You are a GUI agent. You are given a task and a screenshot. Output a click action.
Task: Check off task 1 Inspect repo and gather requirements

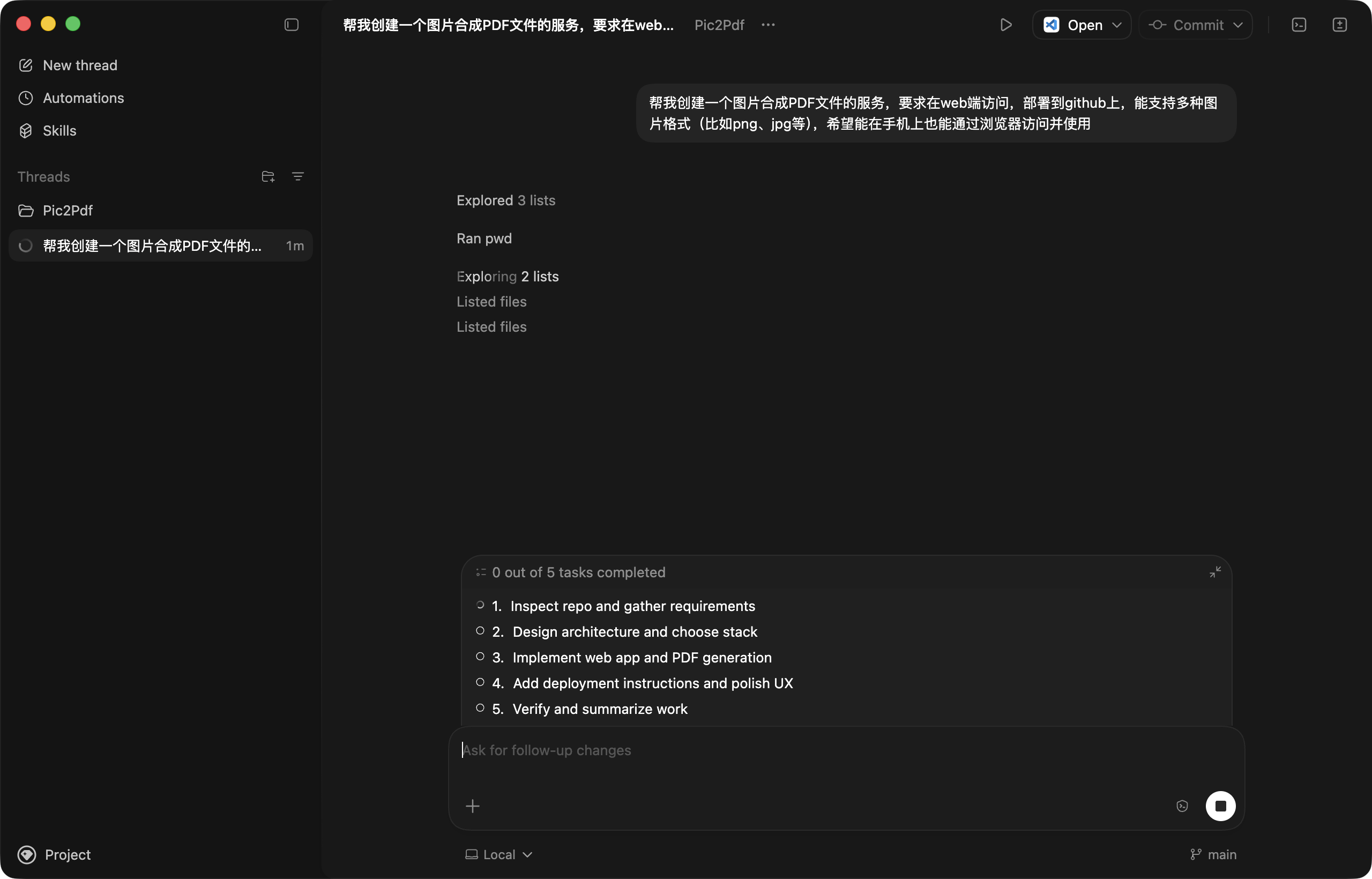coord(480,605)
